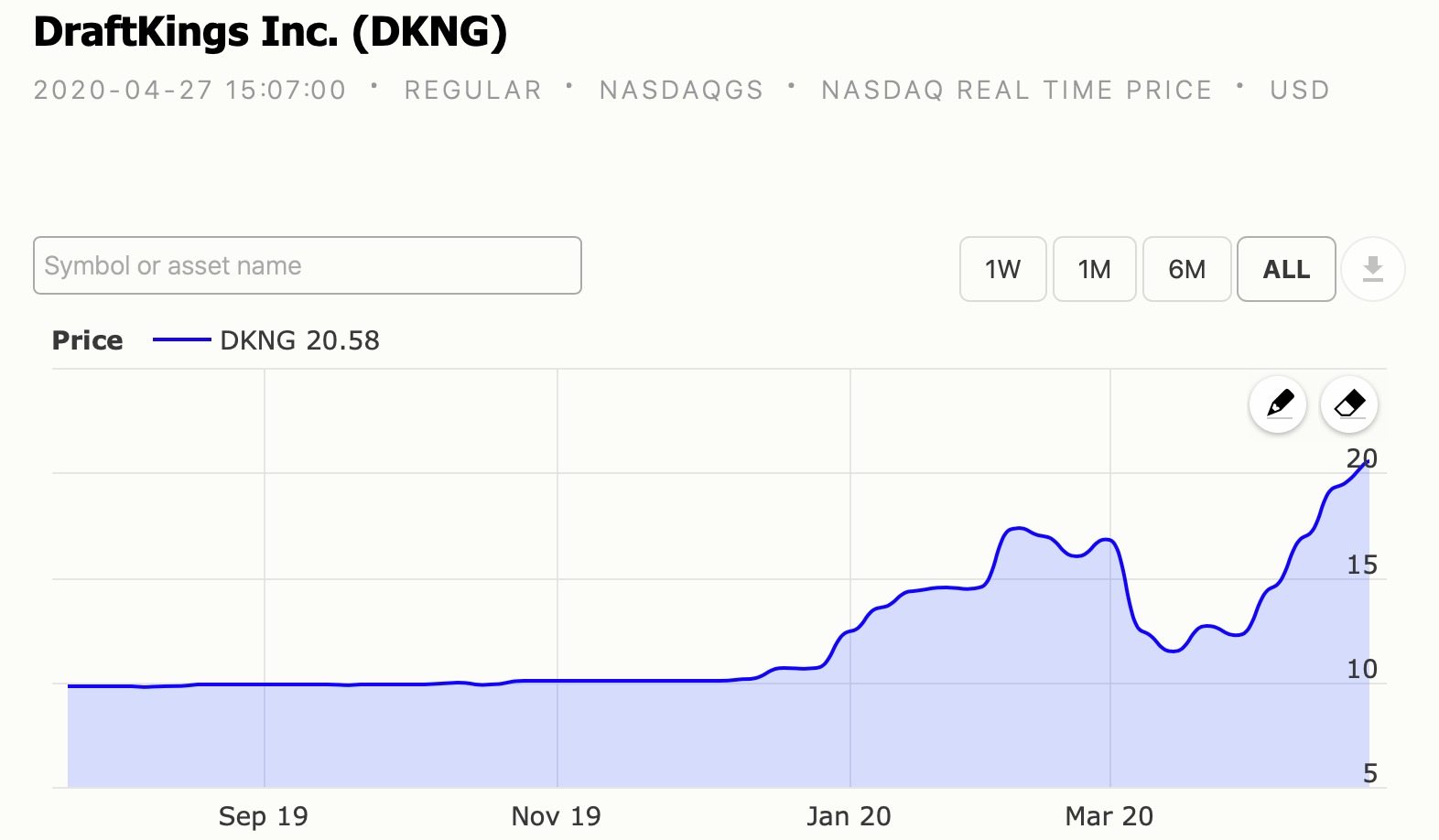
Task: Click the blue DKNG legend line swatch
Action: pyautogui.click(x=182, y=340)
